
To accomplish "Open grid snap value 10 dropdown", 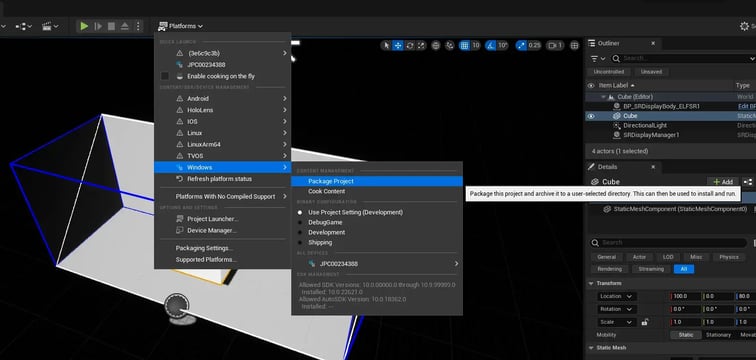I will pyautogui.click(x=476, y=45).
